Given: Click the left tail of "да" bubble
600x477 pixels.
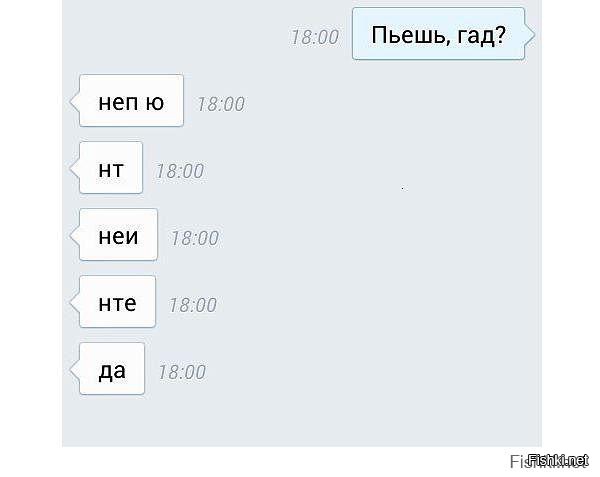Looking at the screenshot, I should (x=75, y=370).
